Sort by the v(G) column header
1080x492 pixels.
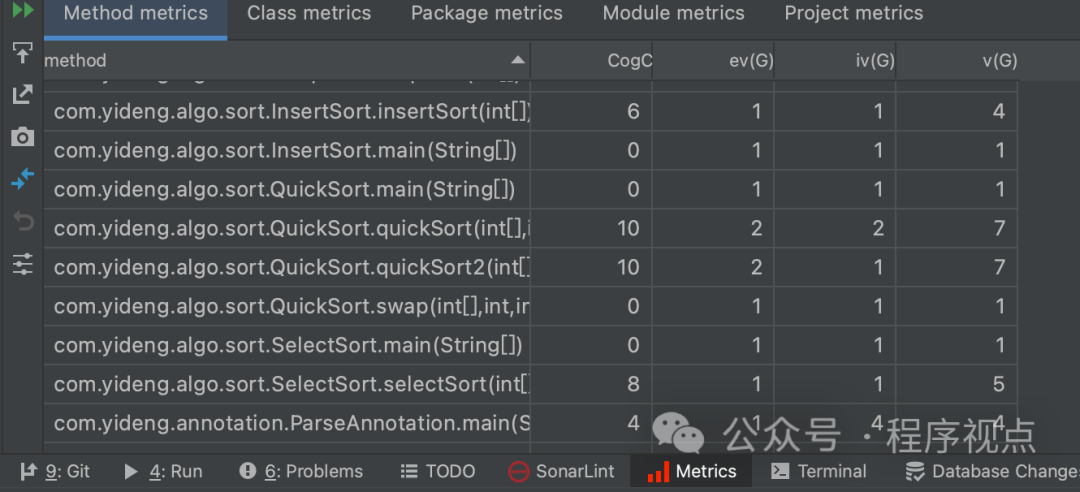pos(1000,61)
